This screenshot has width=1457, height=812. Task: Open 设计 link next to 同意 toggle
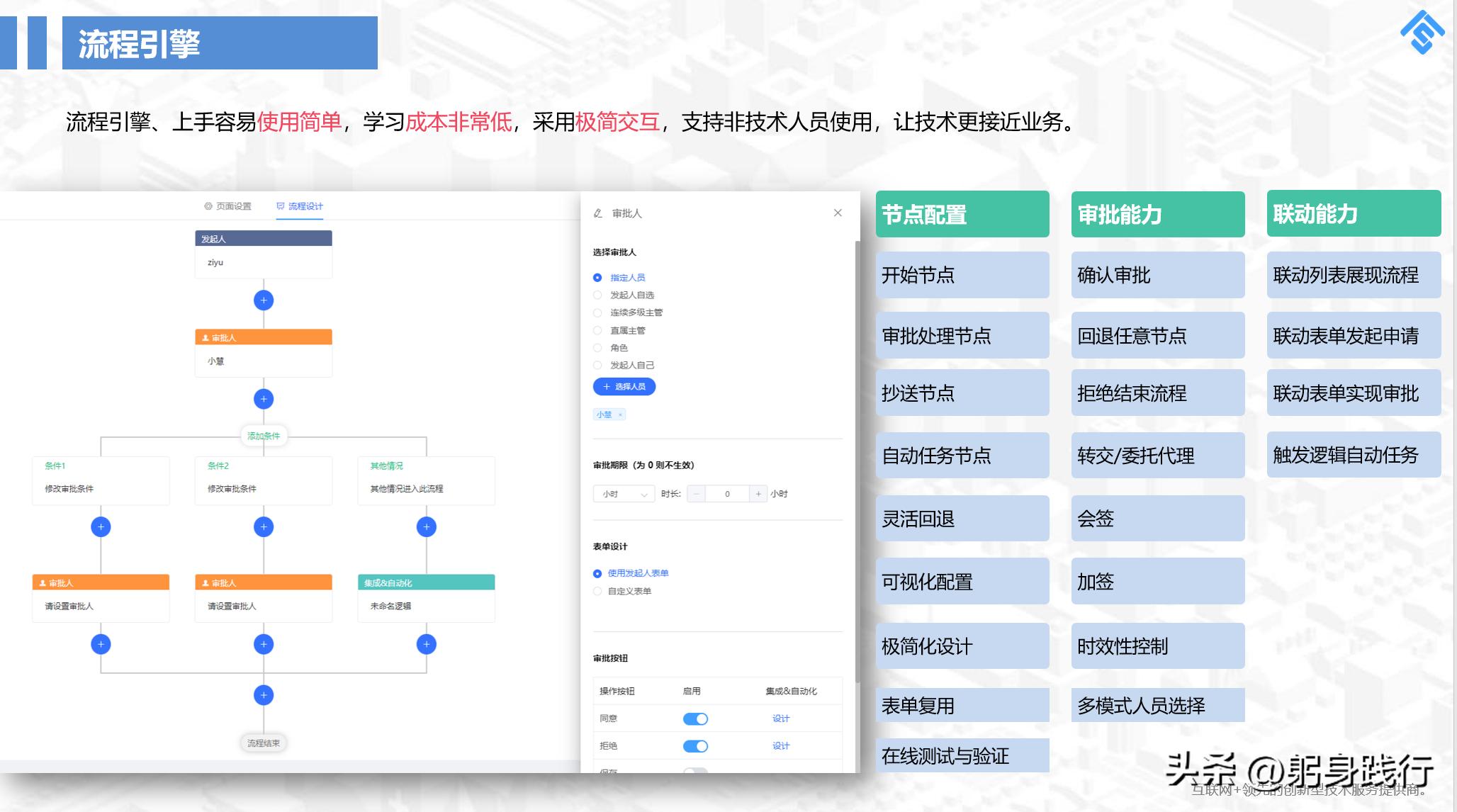780,718
